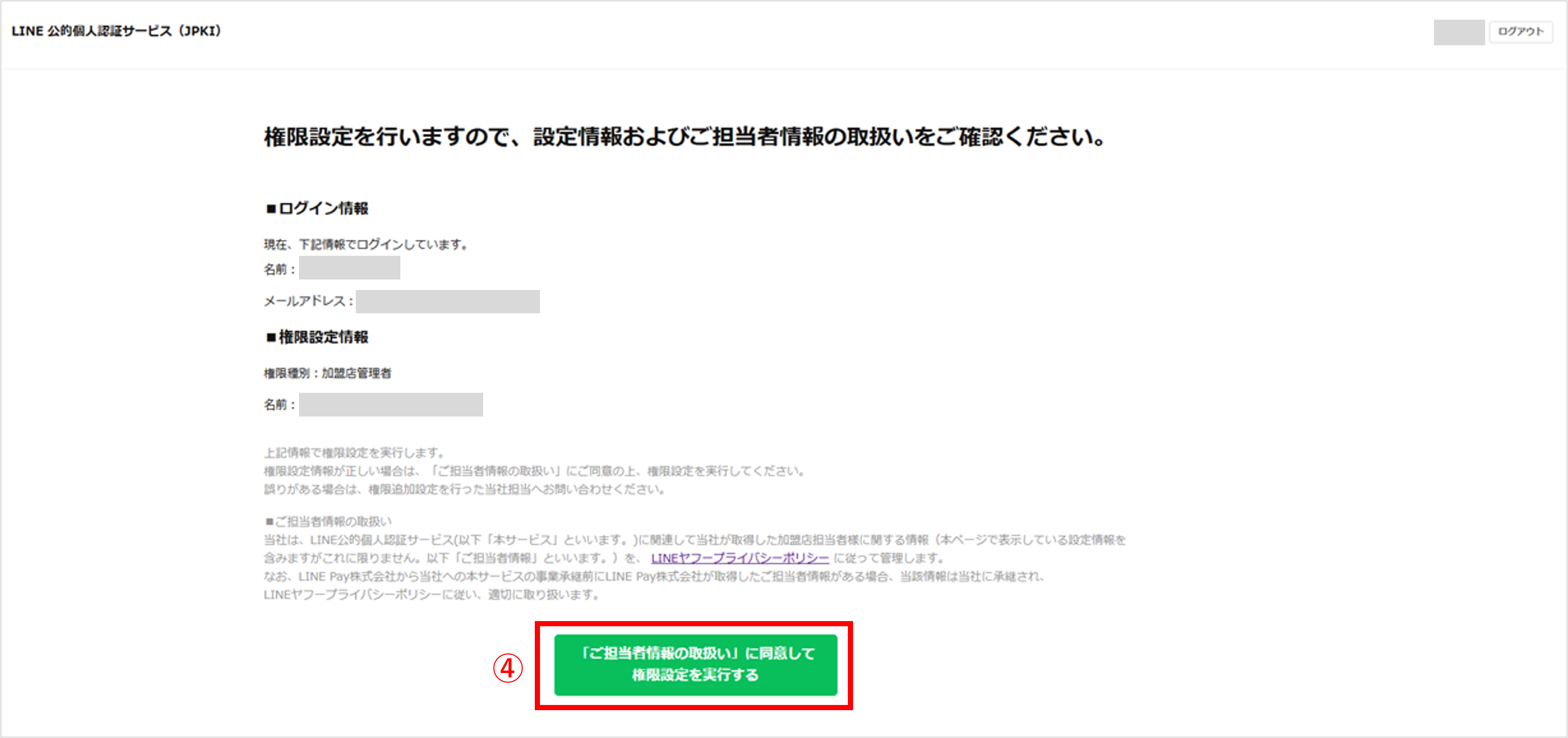Viewport: 1568px width, 738px height.
Task: Click the green 権限設定を実行する agreement button
Action: click(x=695, y=664)
